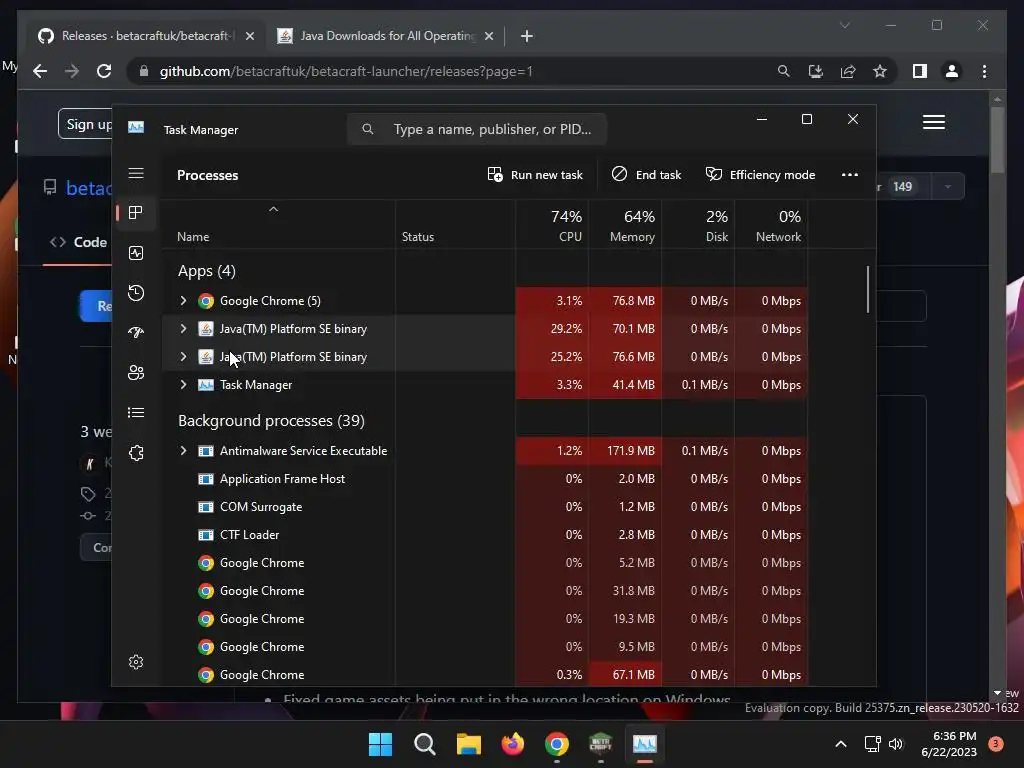Click the GitHub Sign up button

88,124
